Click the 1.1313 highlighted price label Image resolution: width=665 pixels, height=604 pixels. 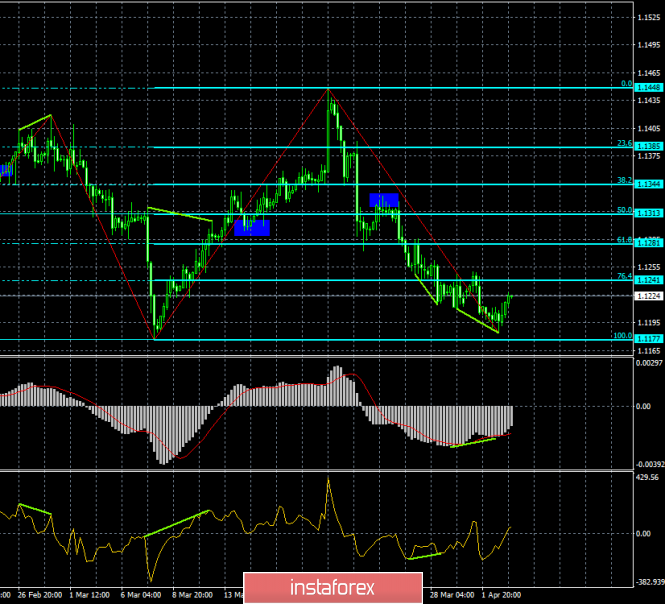coord(649,213)
